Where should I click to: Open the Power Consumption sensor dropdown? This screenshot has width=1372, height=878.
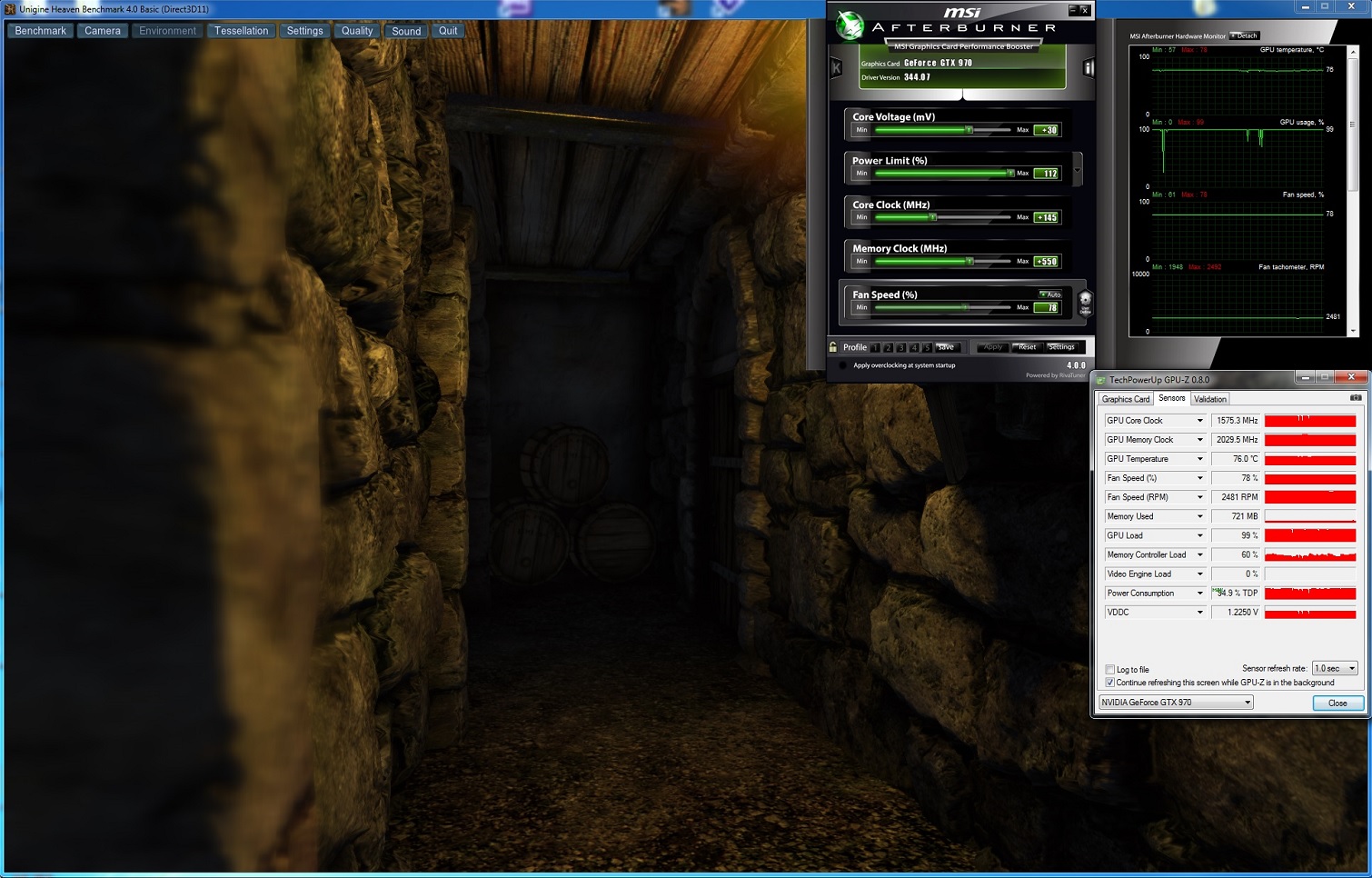click(x=1200, y=594)
